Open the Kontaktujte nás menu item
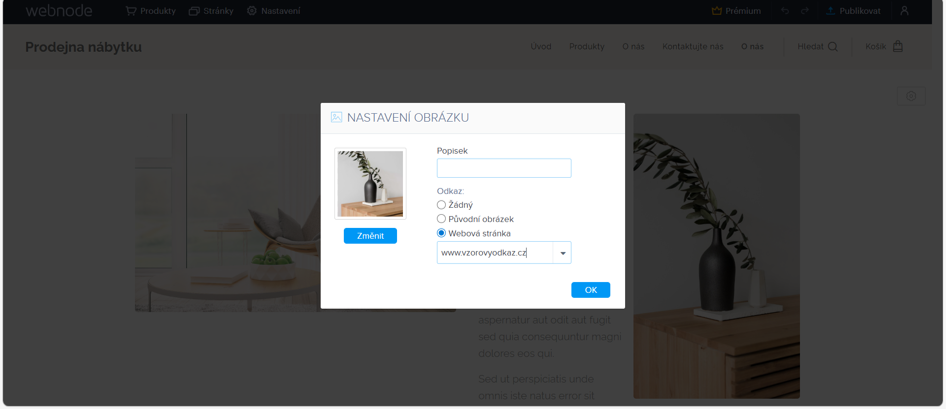 click(x=693, y=46)
